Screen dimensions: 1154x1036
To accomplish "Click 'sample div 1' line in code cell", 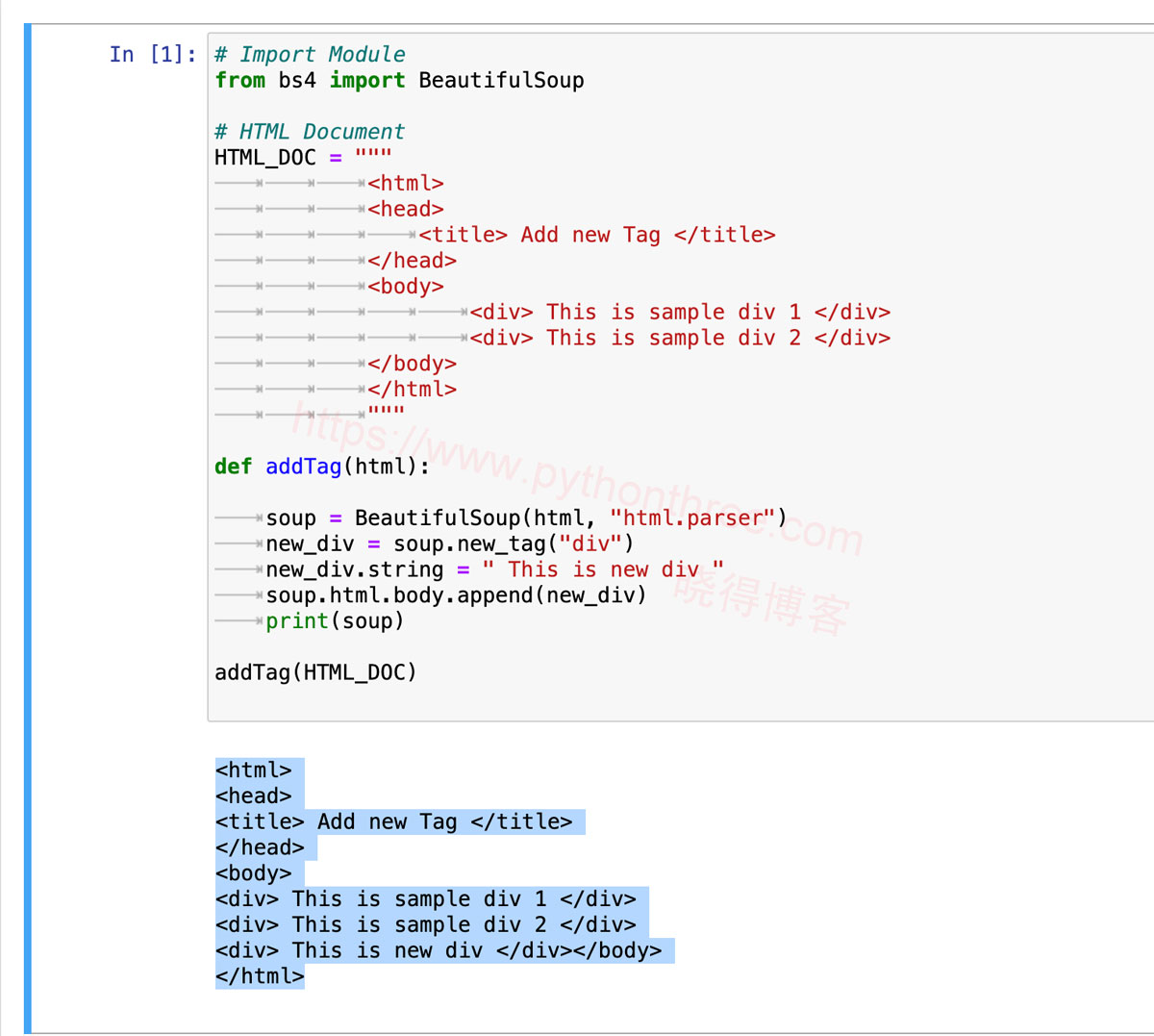I will tap(679, 313).
